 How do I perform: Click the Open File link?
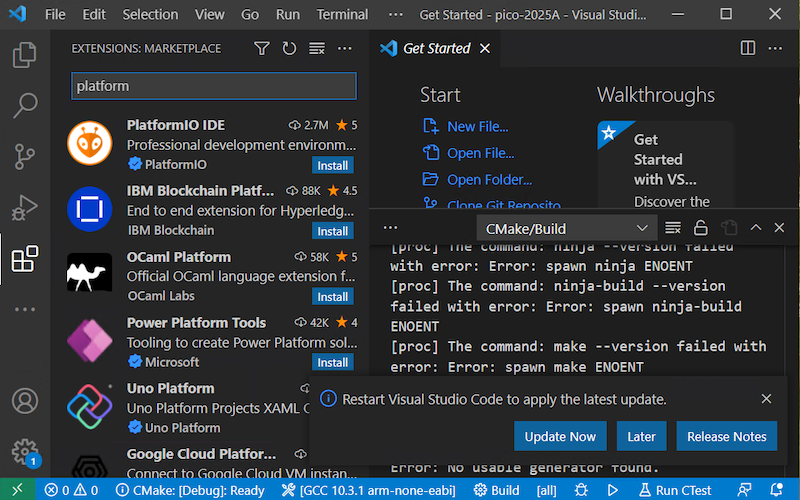tap(481, 153)
